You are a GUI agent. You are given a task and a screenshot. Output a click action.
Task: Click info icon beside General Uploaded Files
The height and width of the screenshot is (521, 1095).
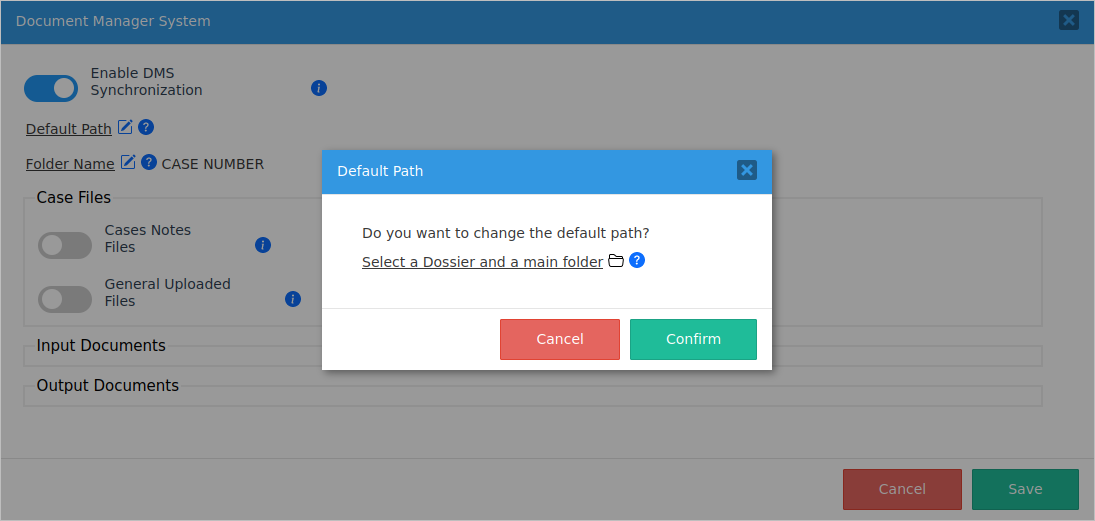(x=293, y=299)
